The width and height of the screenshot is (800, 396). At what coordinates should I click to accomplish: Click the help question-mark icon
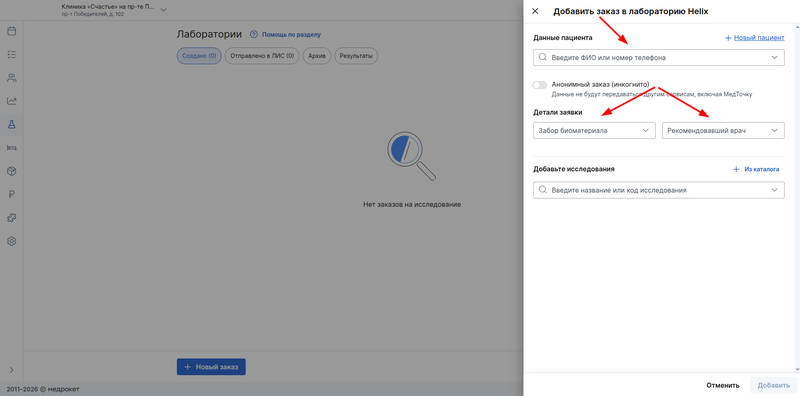[x=254, y=35]
